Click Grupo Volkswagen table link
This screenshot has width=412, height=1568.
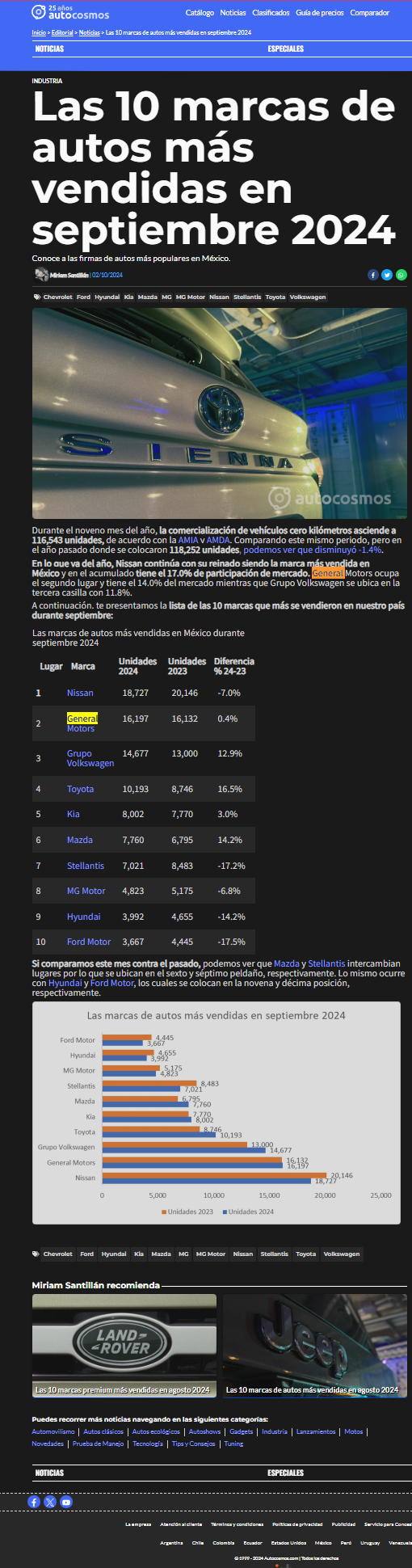pyautogui.click(x=90, y=758)
